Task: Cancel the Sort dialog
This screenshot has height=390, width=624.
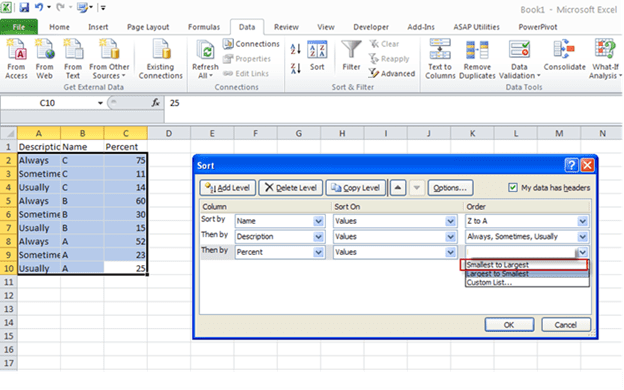Action: [566, 325]
